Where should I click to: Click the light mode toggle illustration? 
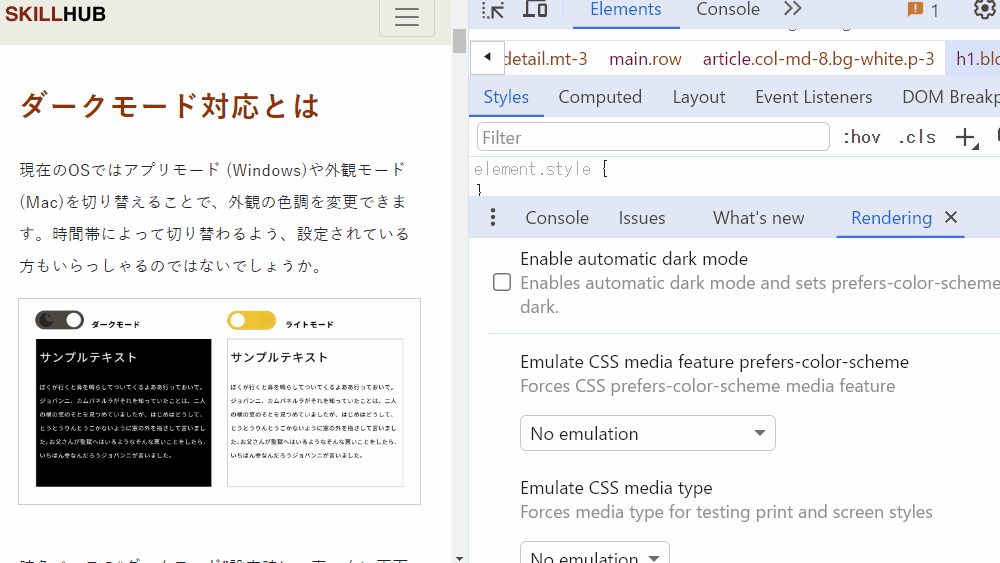251,320
